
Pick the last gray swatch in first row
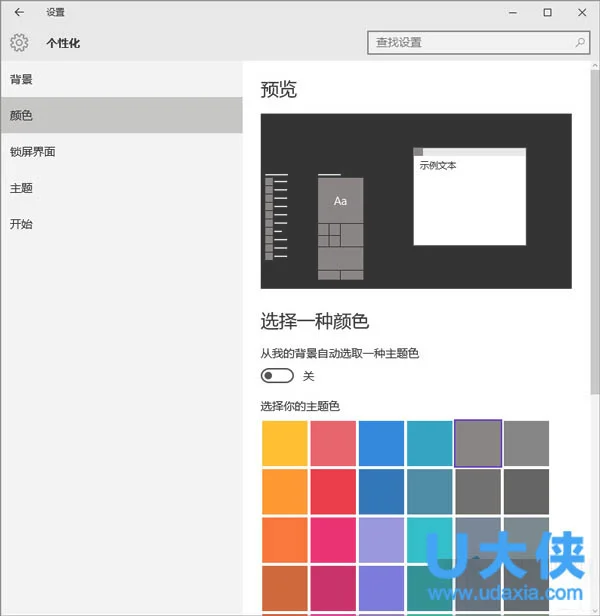(x=527, y=443)
